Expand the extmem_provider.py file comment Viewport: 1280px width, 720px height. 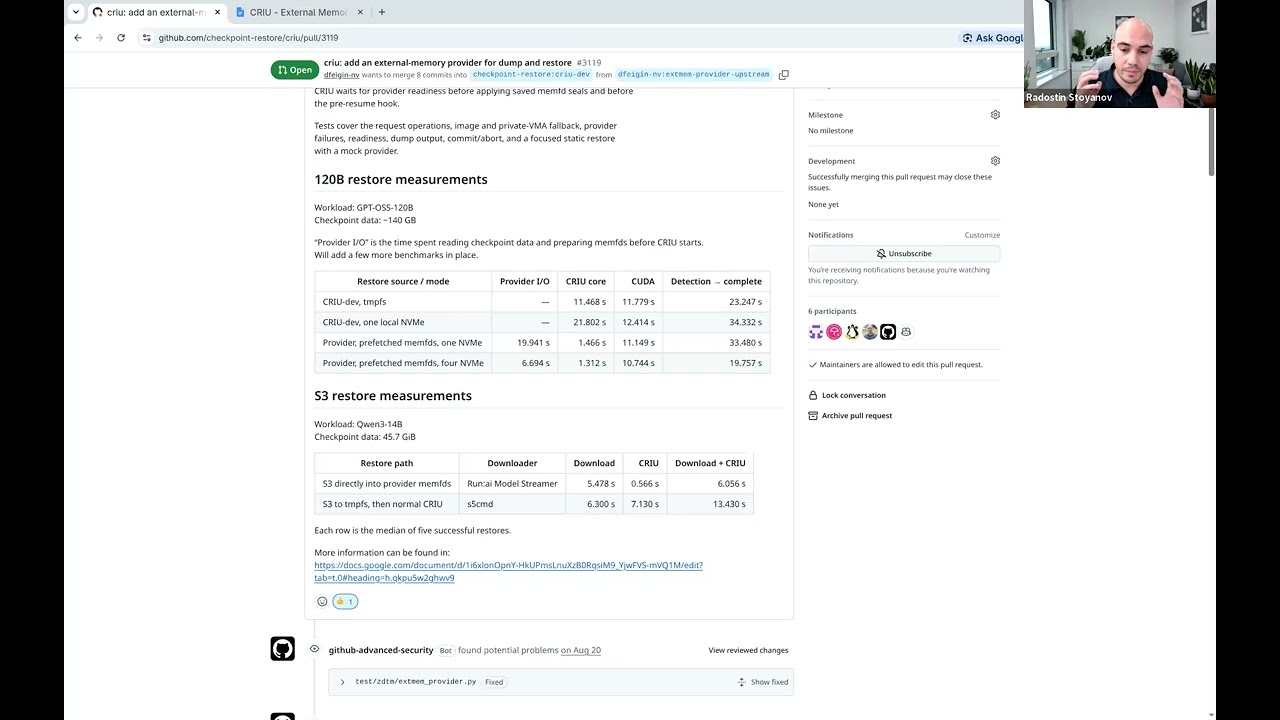pyautogui.click(x=342, y=682)
